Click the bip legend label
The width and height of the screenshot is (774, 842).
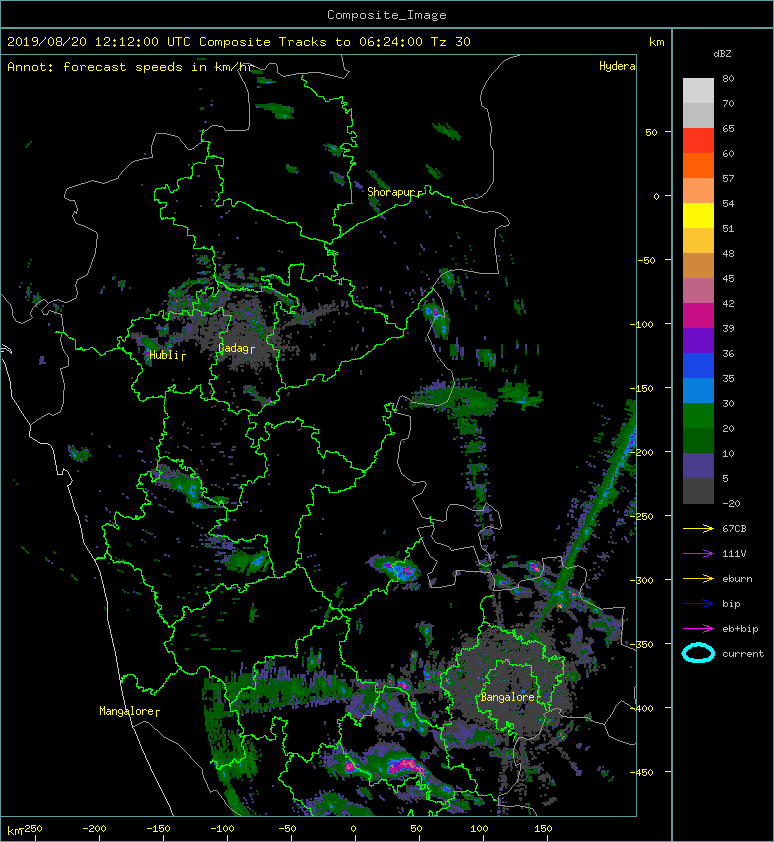point(732,604)
